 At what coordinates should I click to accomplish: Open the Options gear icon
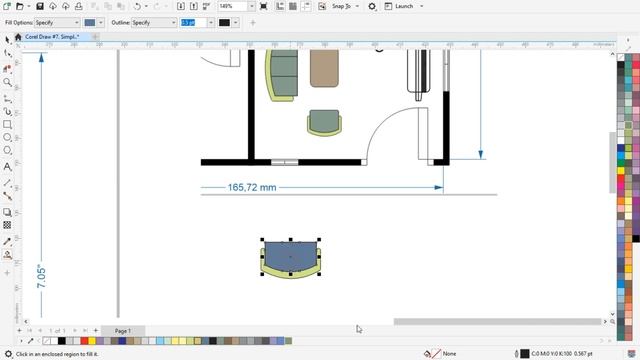(372, 6)
